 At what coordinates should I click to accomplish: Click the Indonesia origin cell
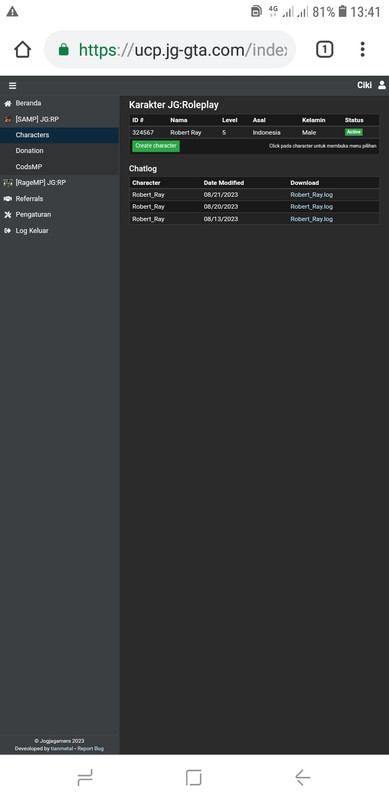pyautogui.click(x=266, y=133)
